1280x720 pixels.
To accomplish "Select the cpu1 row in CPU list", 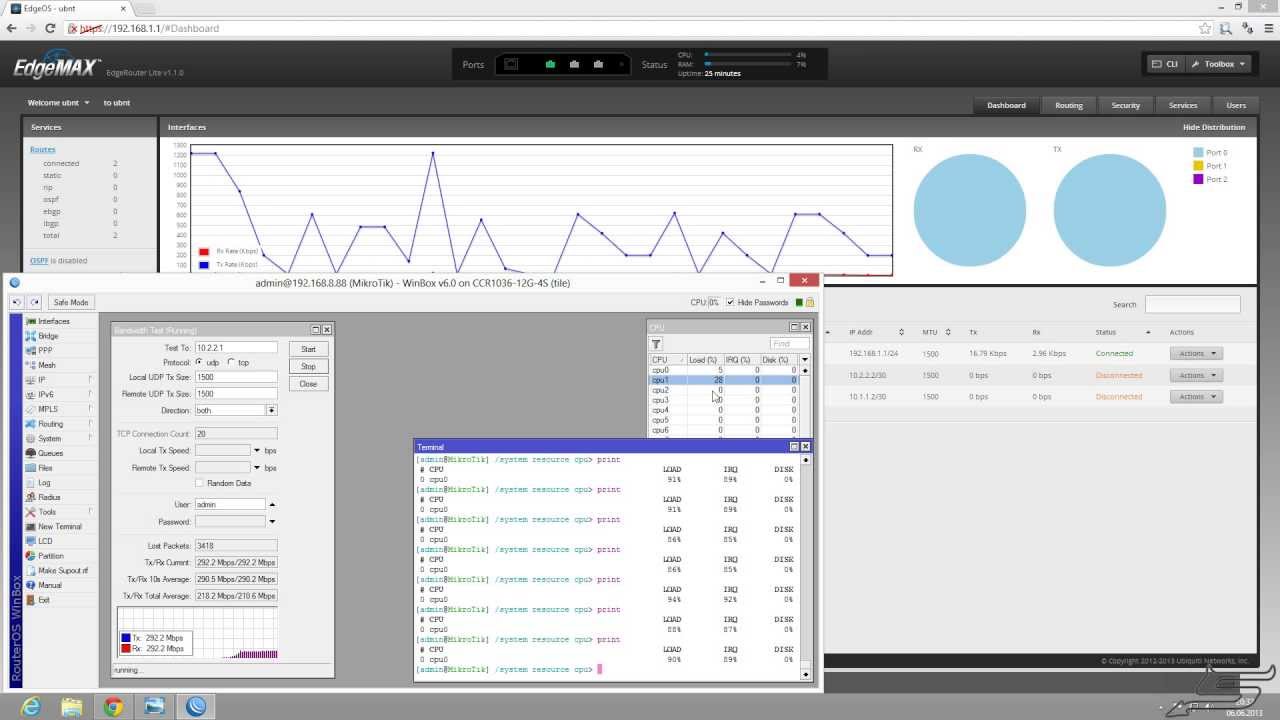I will tap(724, 380).
